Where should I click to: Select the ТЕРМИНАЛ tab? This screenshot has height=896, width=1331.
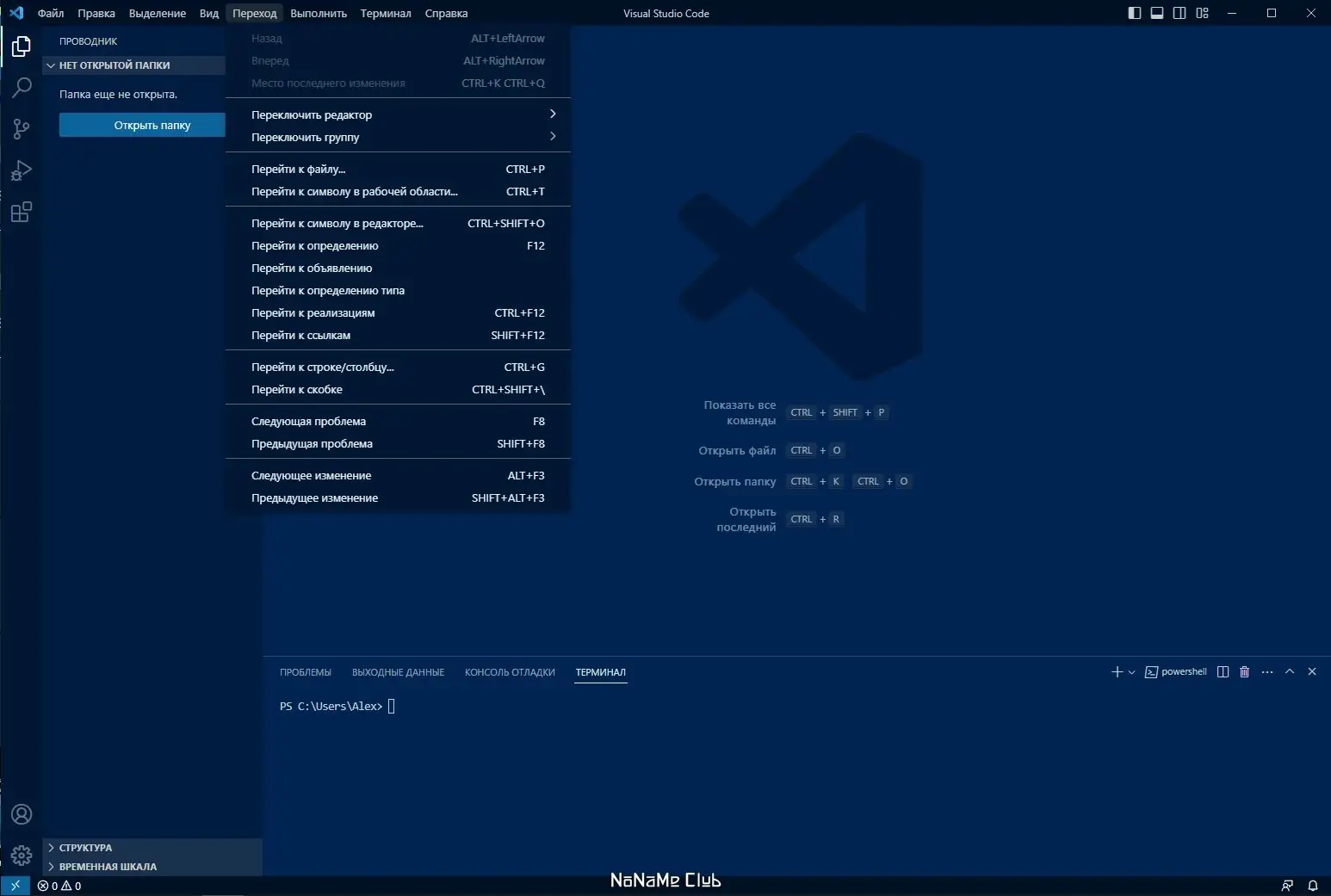click(x=601, y=672)
